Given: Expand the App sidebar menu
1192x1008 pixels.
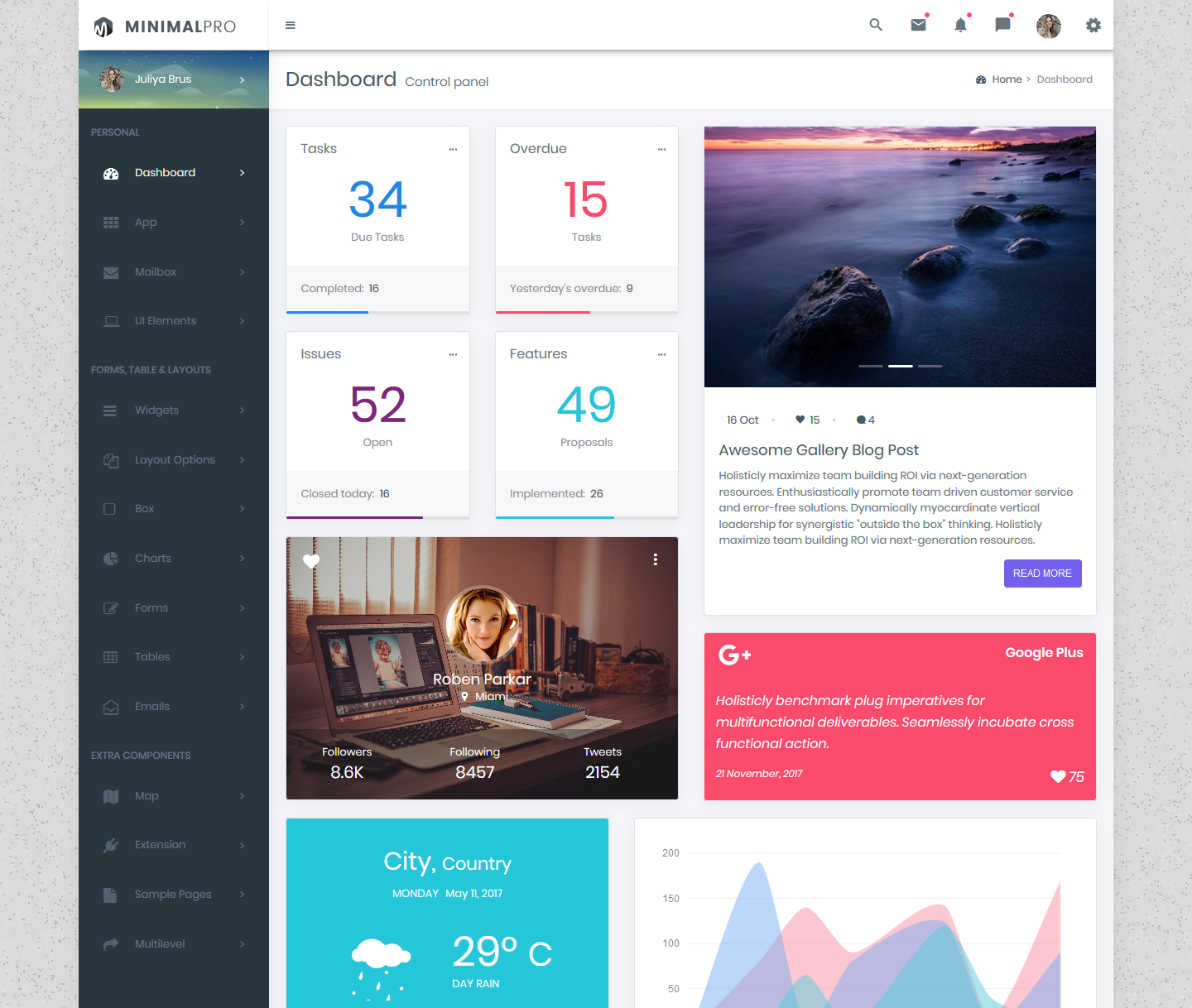Looking at the screenshot, I should pos(174,223).
